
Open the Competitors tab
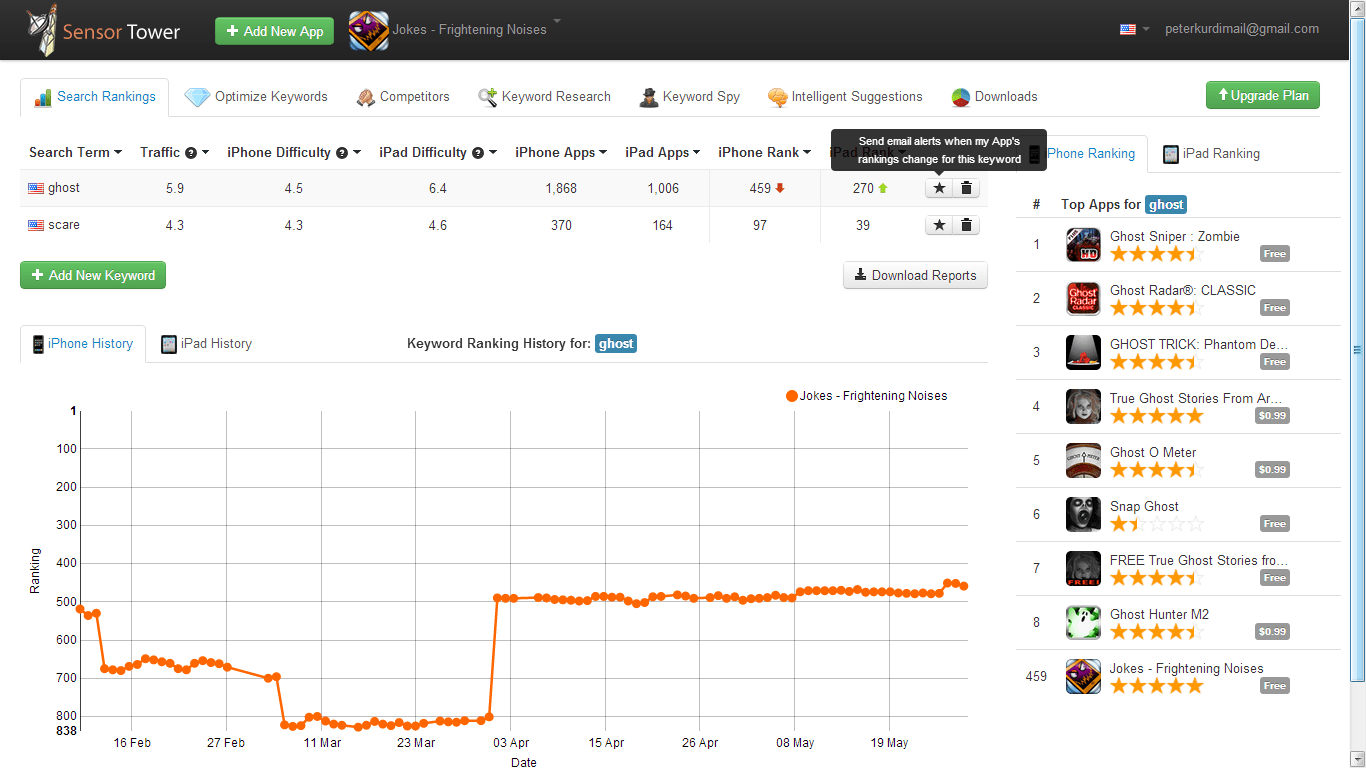[403, 97]
